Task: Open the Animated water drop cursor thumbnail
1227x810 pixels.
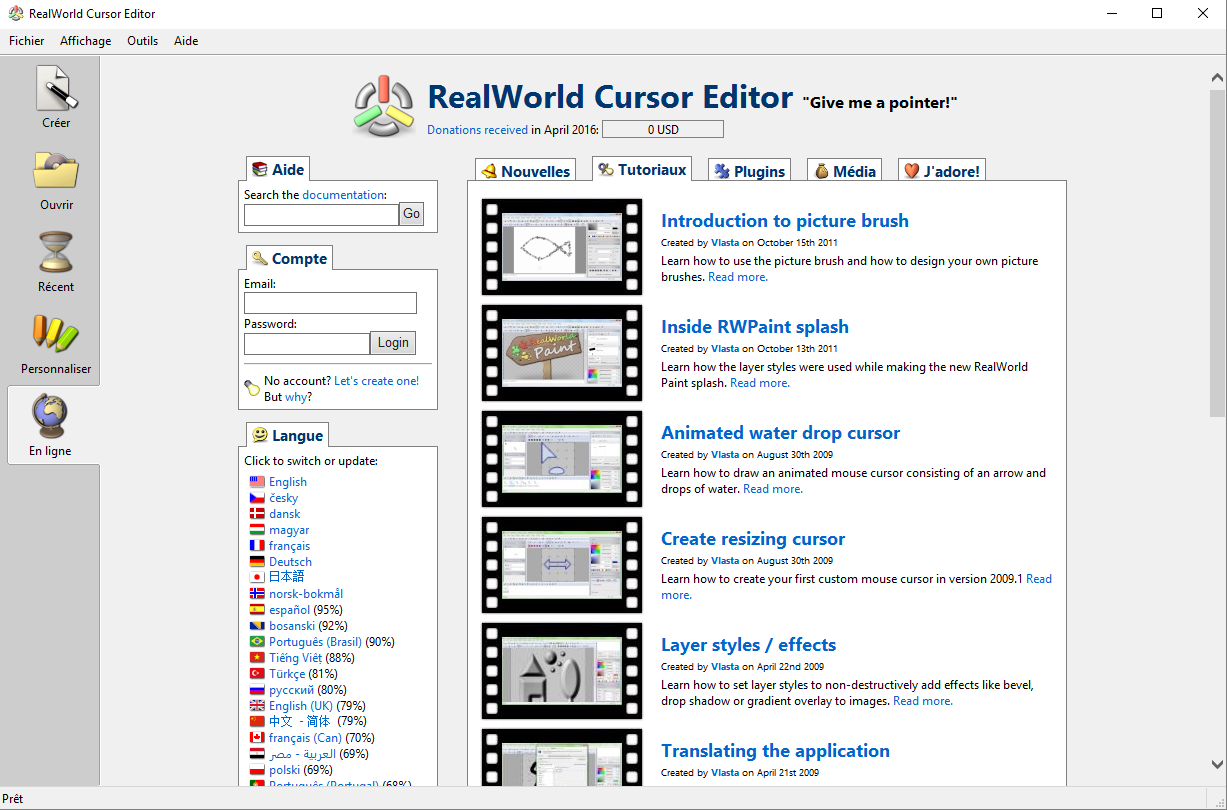Action: 561,459
